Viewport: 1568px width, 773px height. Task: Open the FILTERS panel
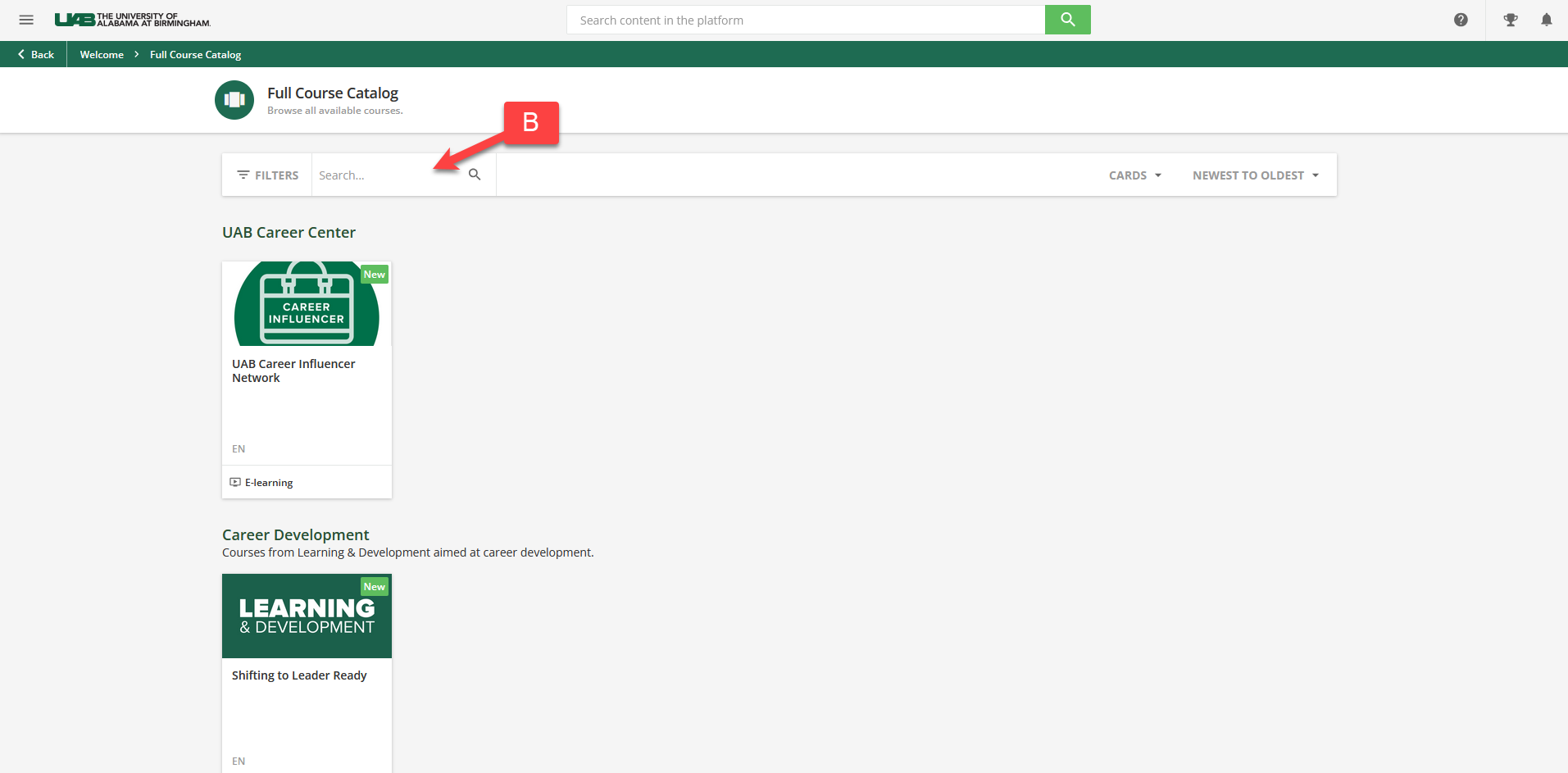[267, 175]
